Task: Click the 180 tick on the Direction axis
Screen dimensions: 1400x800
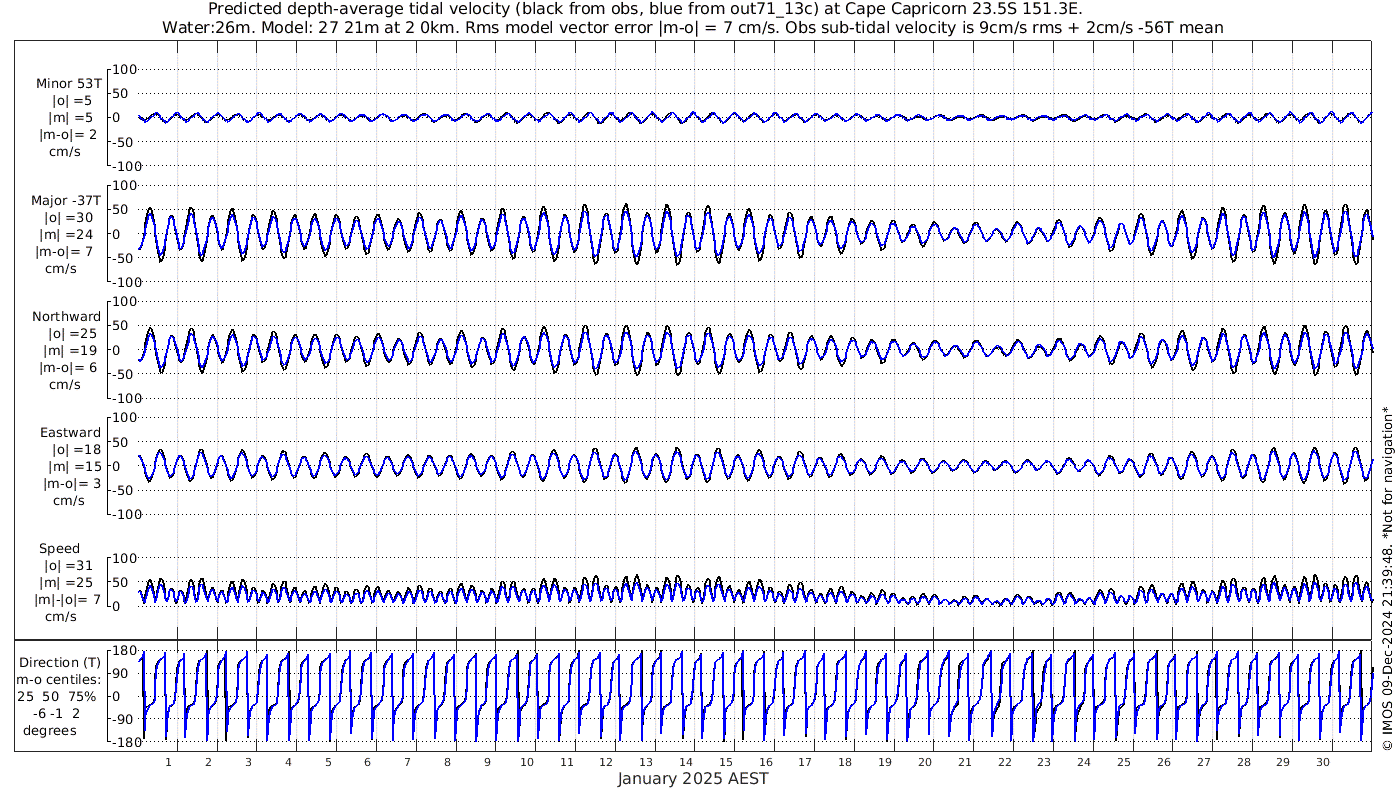Action: 123,651
